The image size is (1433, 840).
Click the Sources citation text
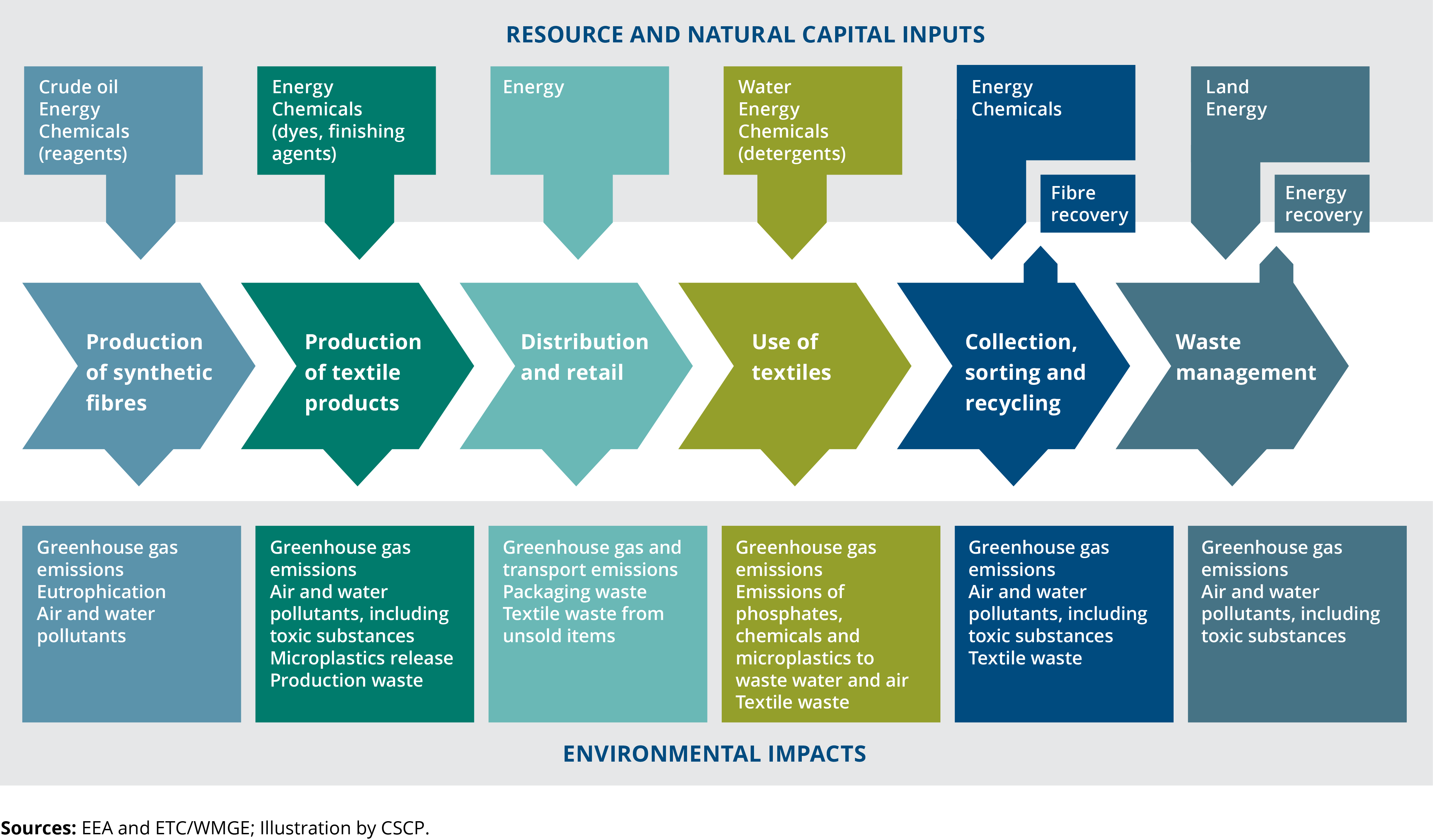pyautogui.click(x=215, y=828)
